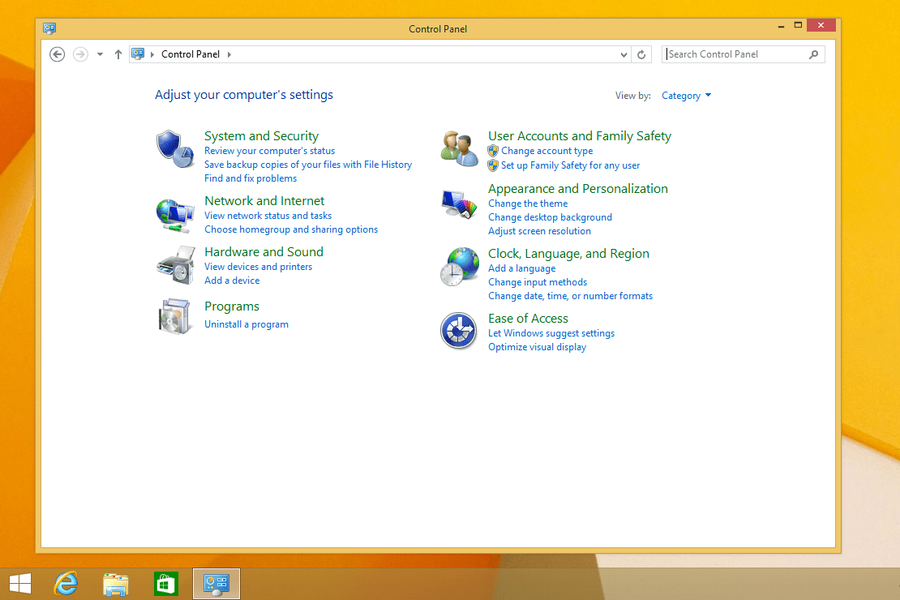
Task: Open the Adjust screen resolution link
Action: click(x=539, y=231)
